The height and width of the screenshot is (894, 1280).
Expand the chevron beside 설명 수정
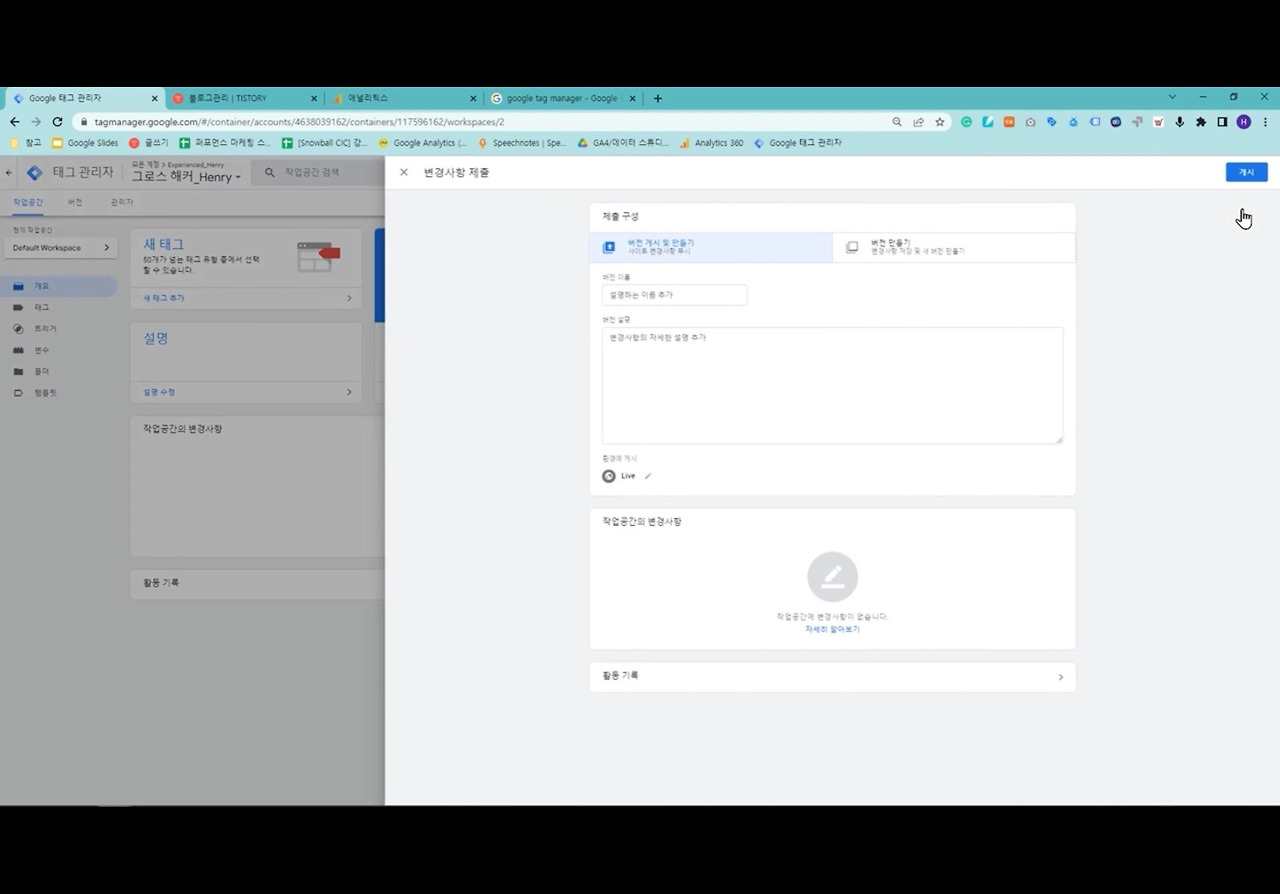[349, 392]
